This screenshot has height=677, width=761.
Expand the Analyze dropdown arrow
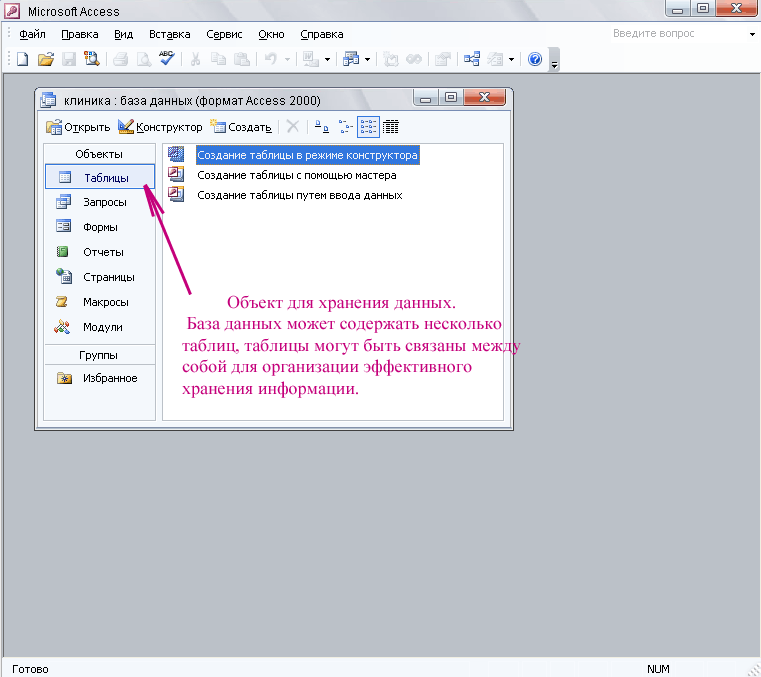(367, 60)
